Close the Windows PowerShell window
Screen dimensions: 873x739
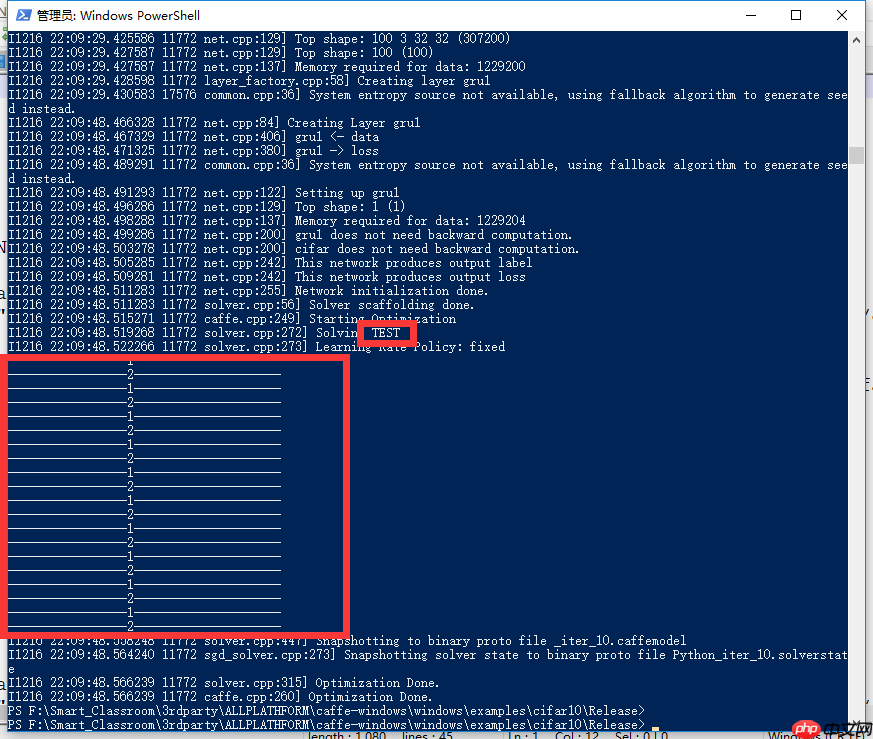(x=841, y=15)
